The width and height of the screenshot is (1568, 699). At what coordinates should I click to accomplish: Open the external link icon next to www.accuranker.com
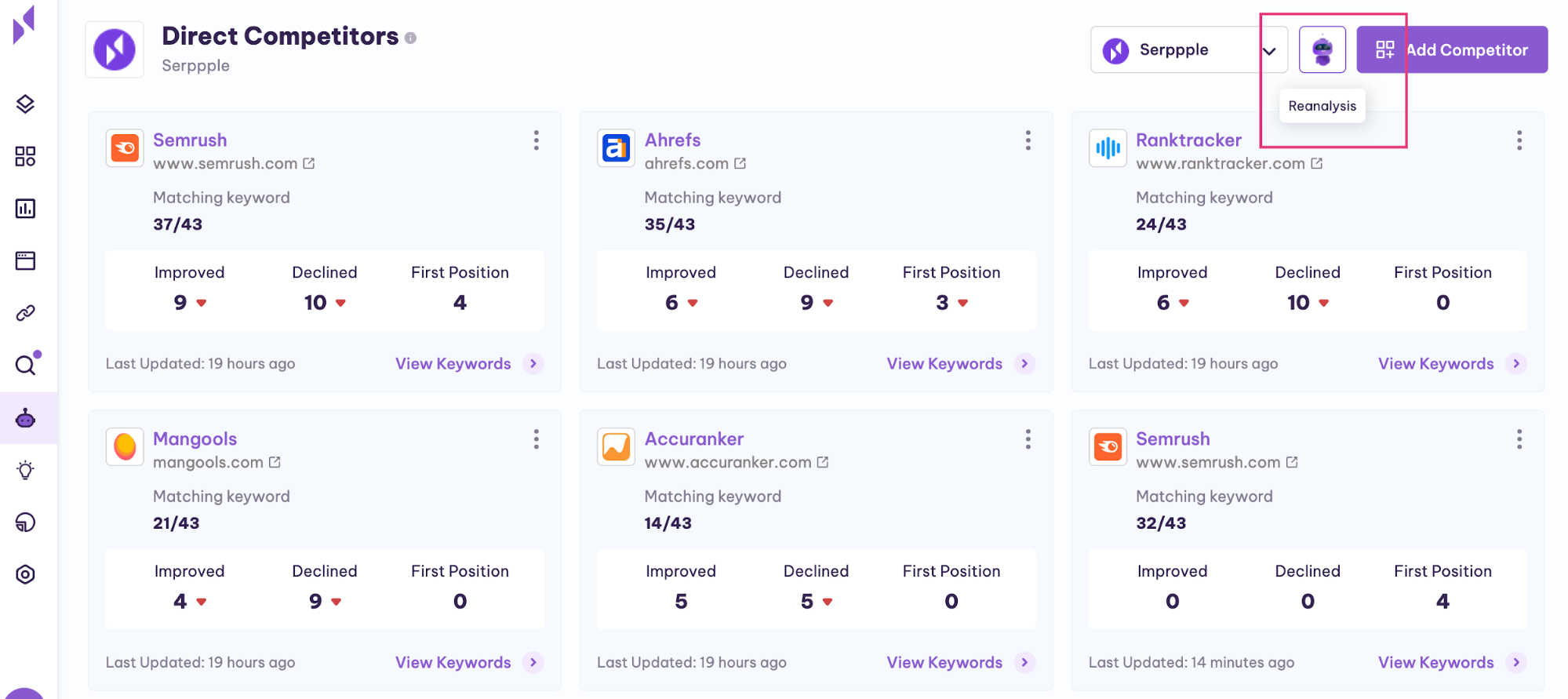pyautogui.click(x=822, y=462)
